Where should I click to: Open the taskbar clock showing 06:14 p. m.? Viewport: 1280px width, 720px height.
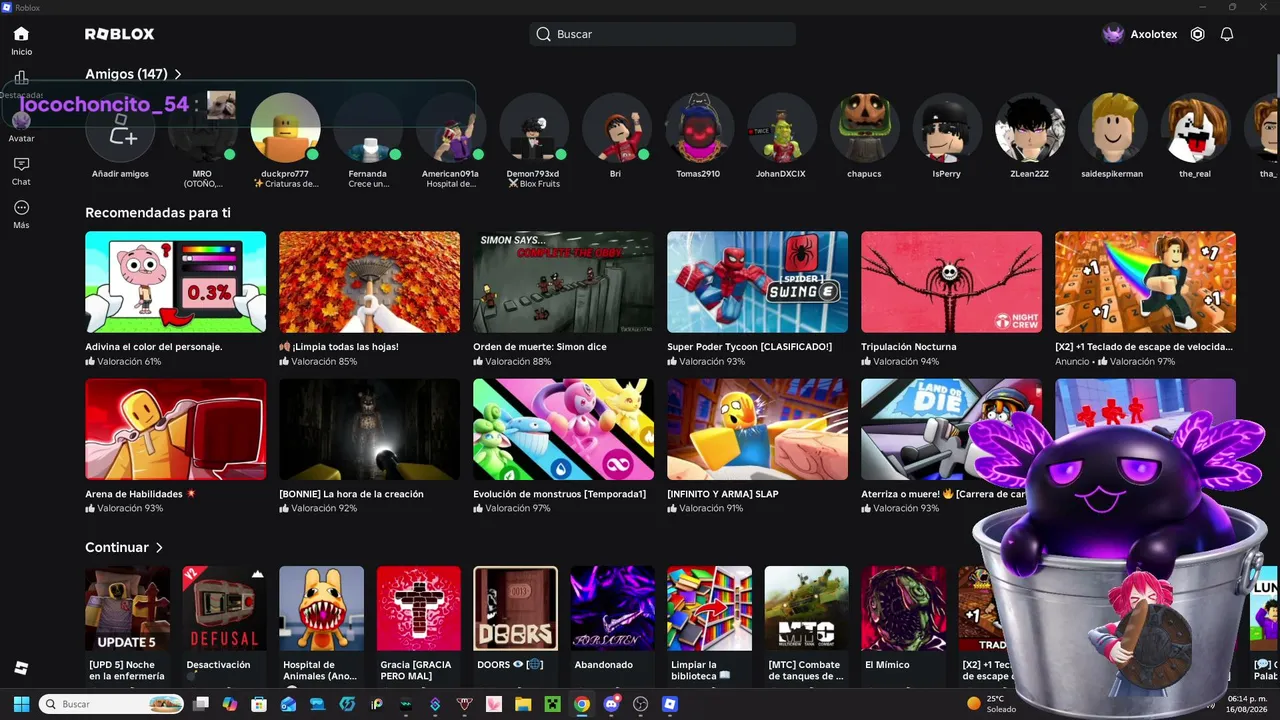pyautogui.click(x=1246, y=704)
